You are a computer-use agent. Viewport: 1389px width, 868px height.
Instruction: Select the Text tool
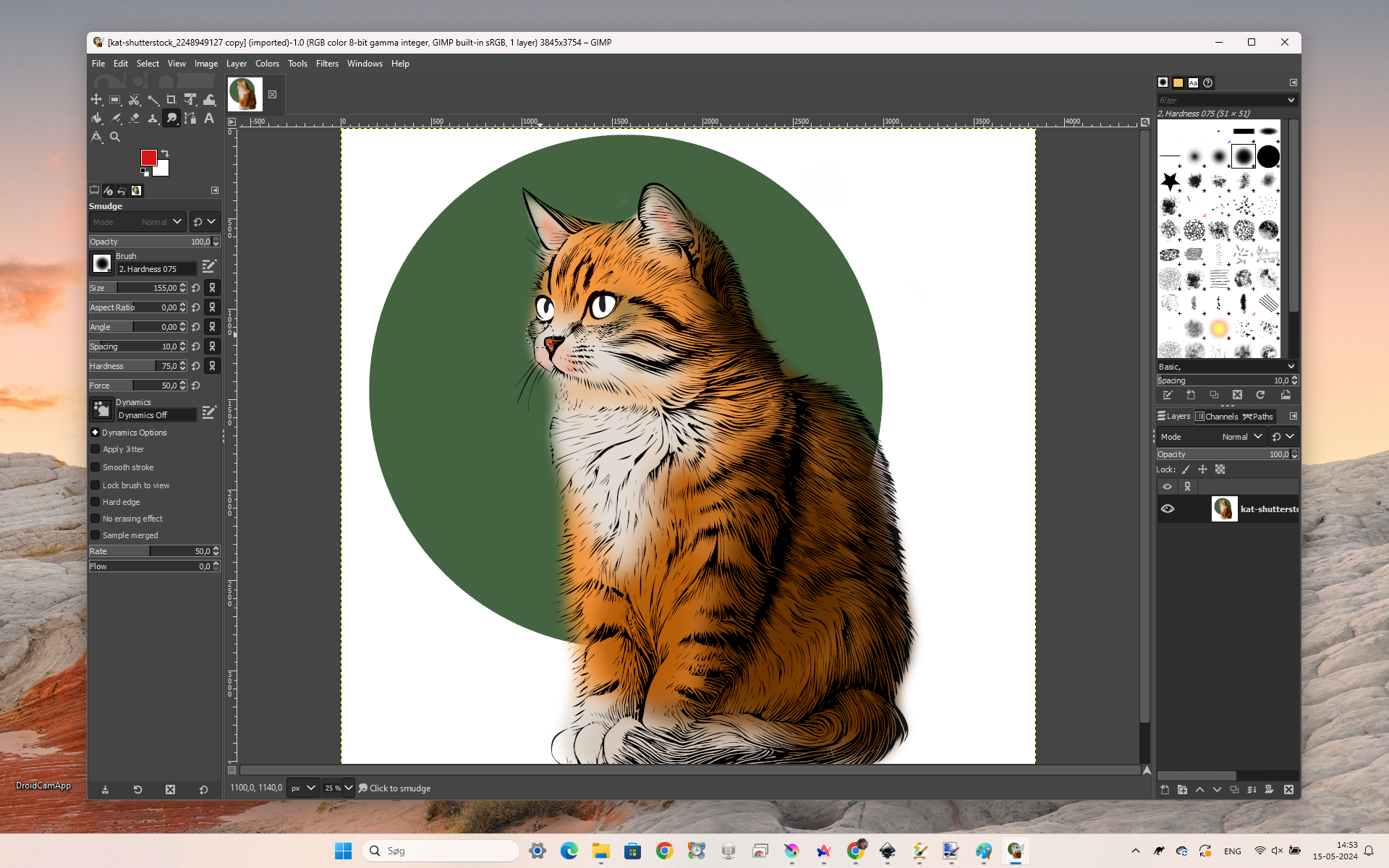[x=209, y=118]
